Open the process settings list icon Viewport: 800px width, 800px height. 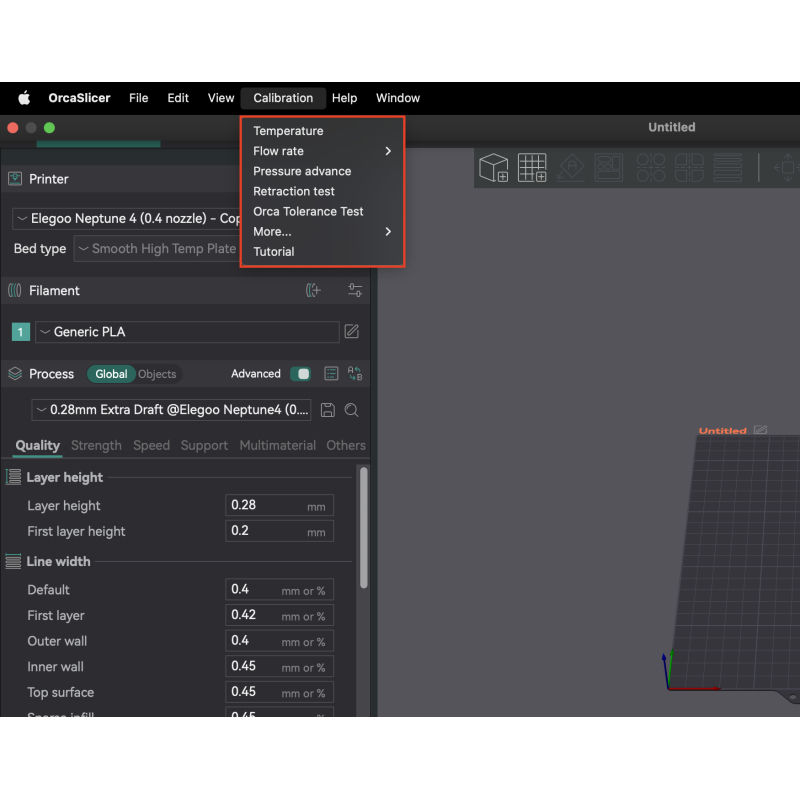(x=331, y=374)
